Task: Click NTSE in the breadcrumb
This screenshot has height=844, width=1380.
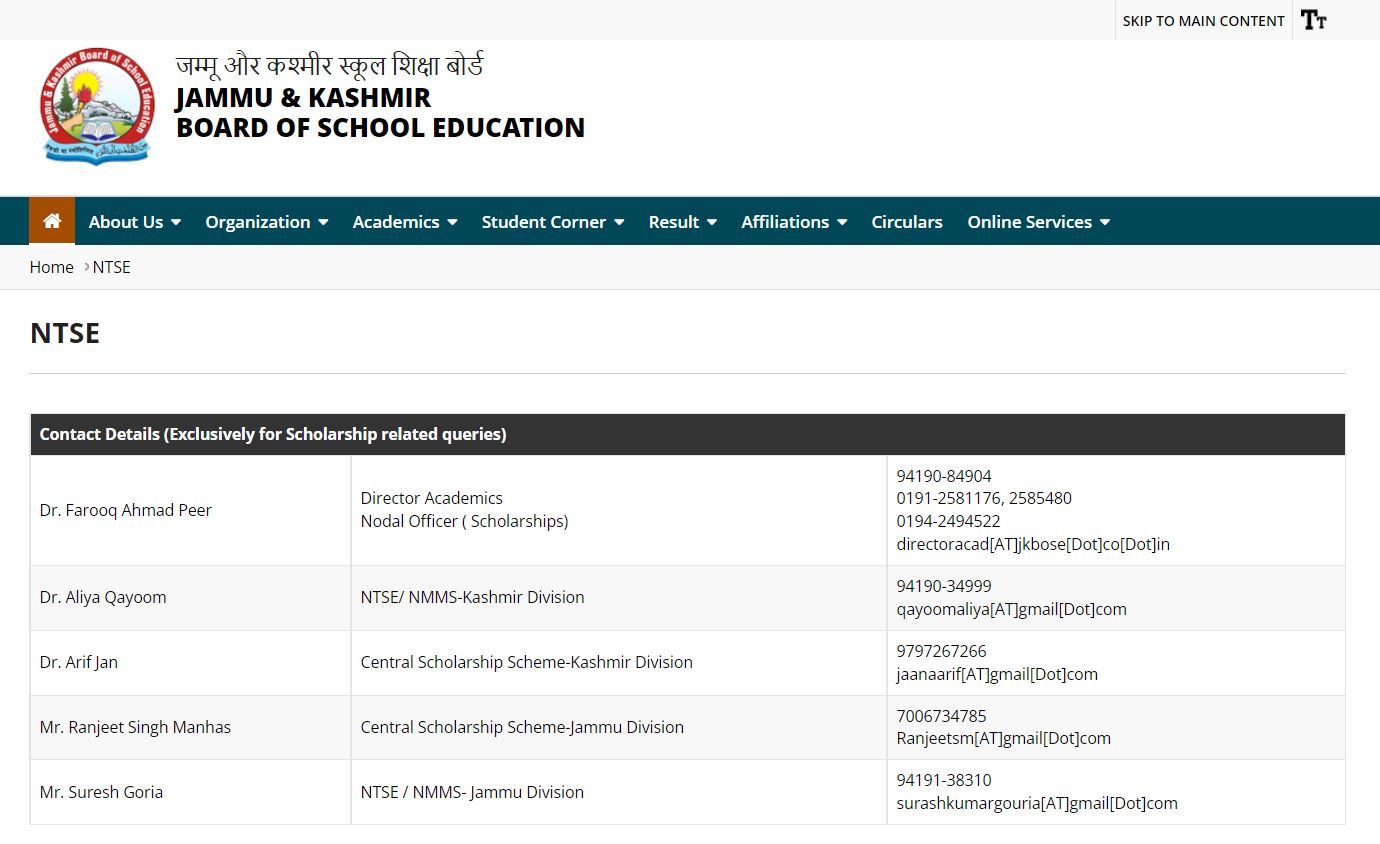Action: click(112, 267)
